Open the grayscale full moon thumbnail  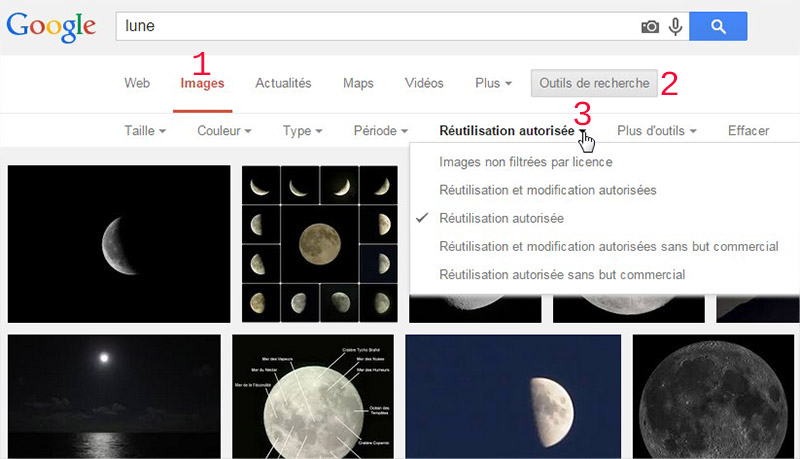tap(713, 396)
